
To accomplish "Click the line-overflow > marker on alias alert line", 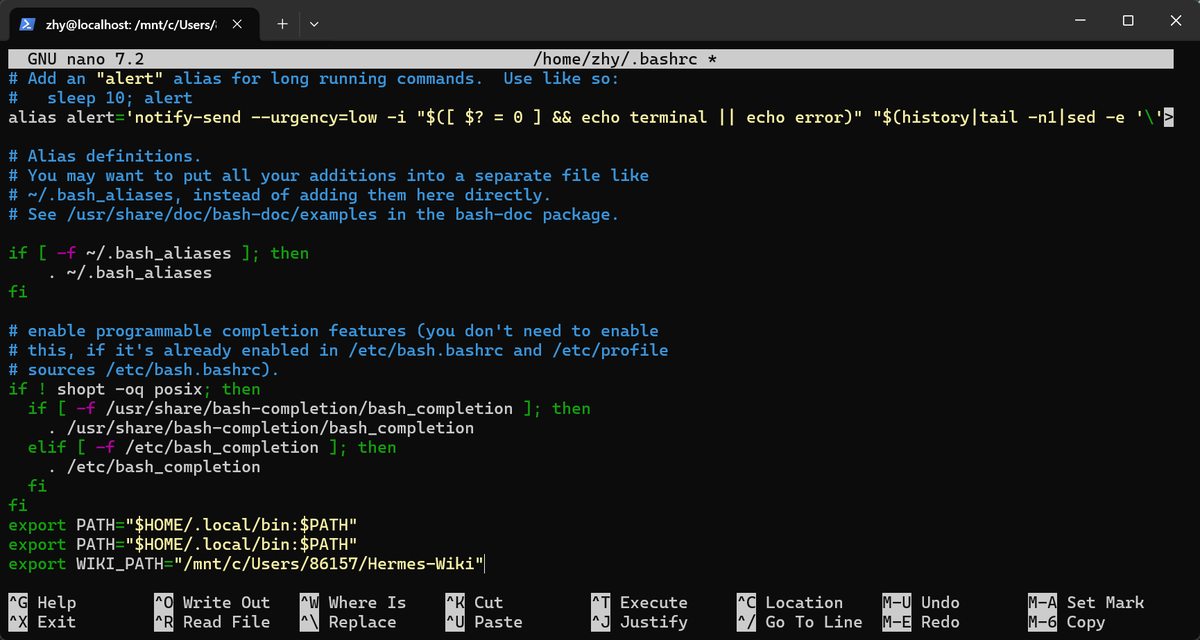I will click(x=1167, y=118).
